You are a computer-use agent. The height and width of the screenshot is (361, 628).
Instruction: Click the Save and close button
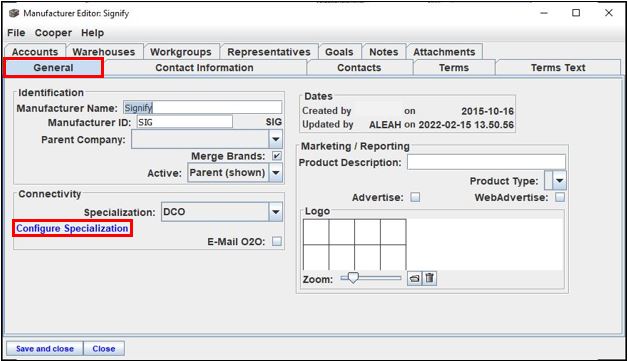click(45, 349)
